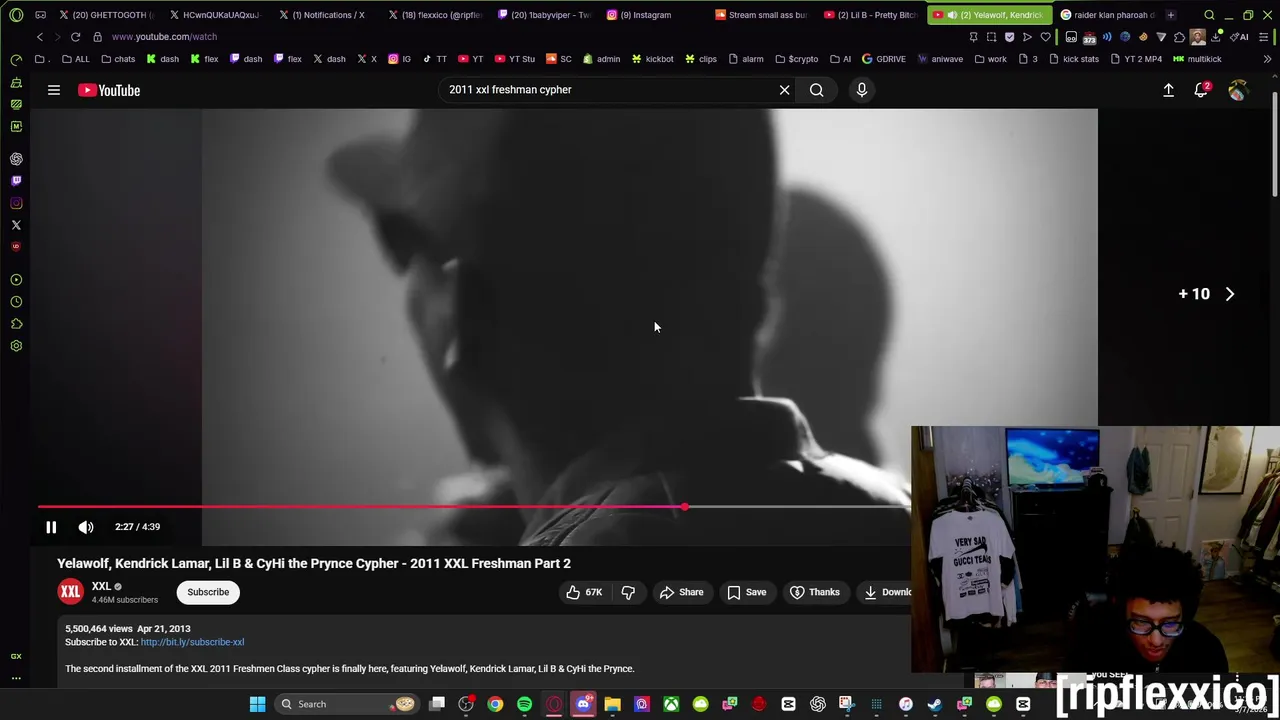
Task: Open sidebar history clock icon
Action: (x=16, y=302)
